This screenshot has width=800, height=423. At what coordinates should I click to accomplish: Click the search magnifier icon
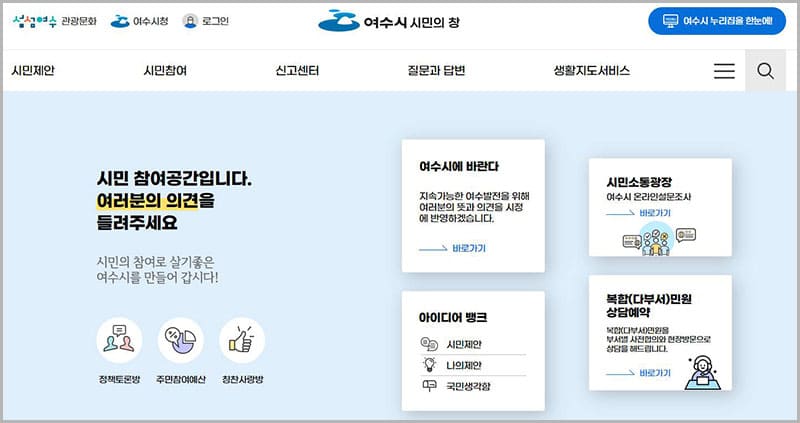(x=765, y=71)
